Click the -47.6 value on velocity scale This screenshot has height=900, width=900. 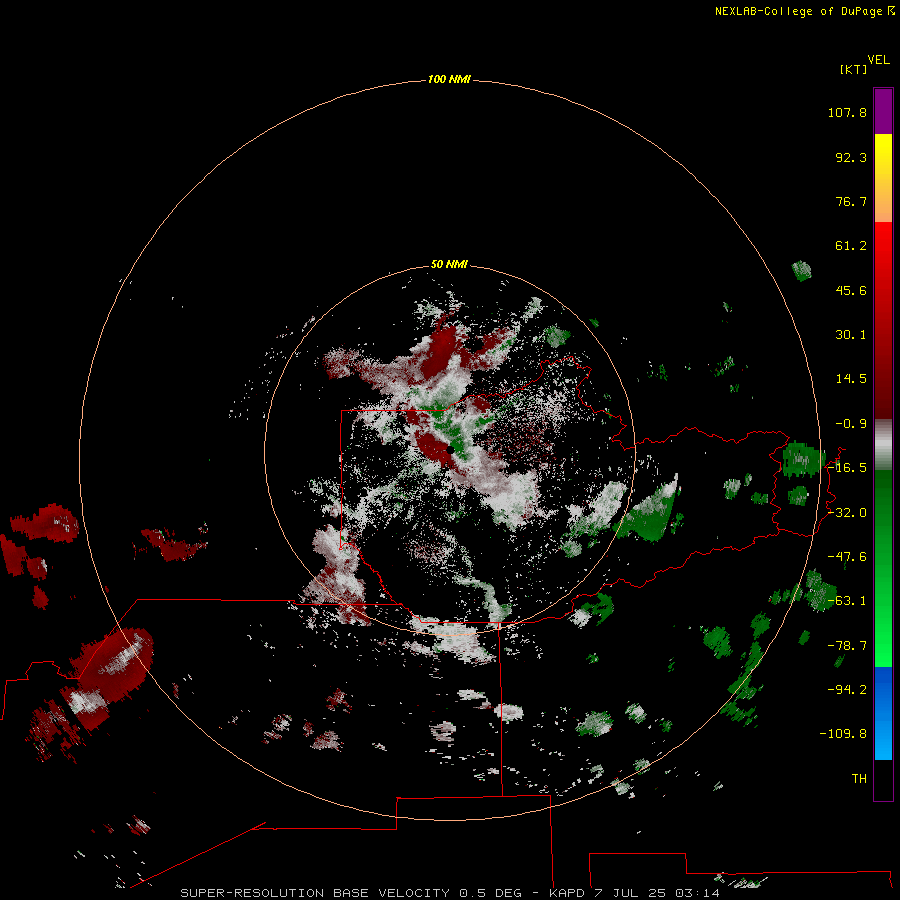[x=847, y=557]
